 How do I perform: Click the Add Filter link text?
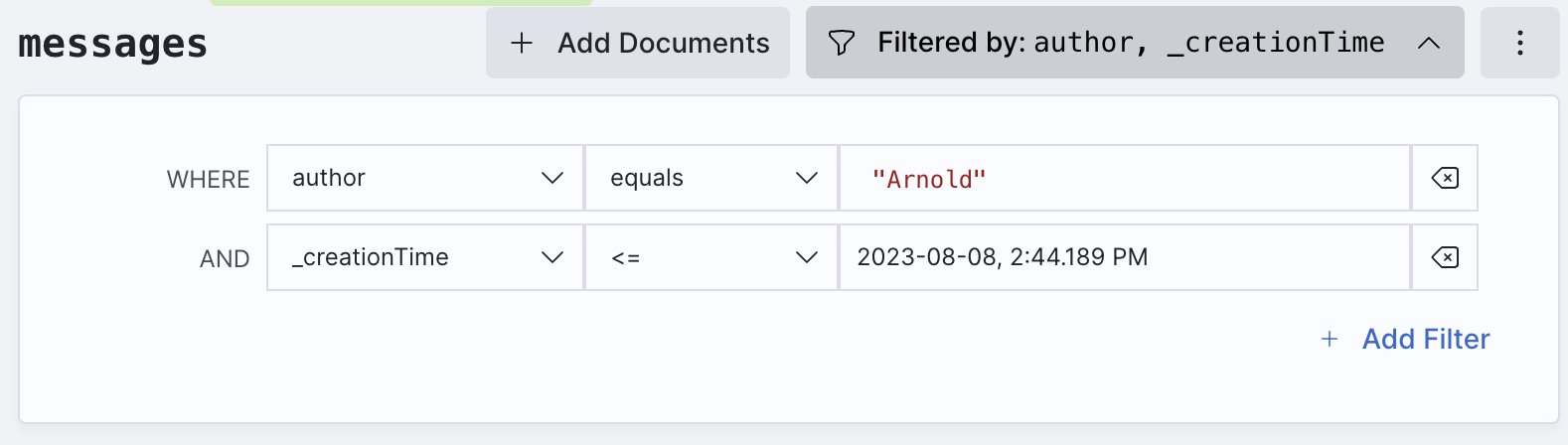click(x=1426, y=340)
